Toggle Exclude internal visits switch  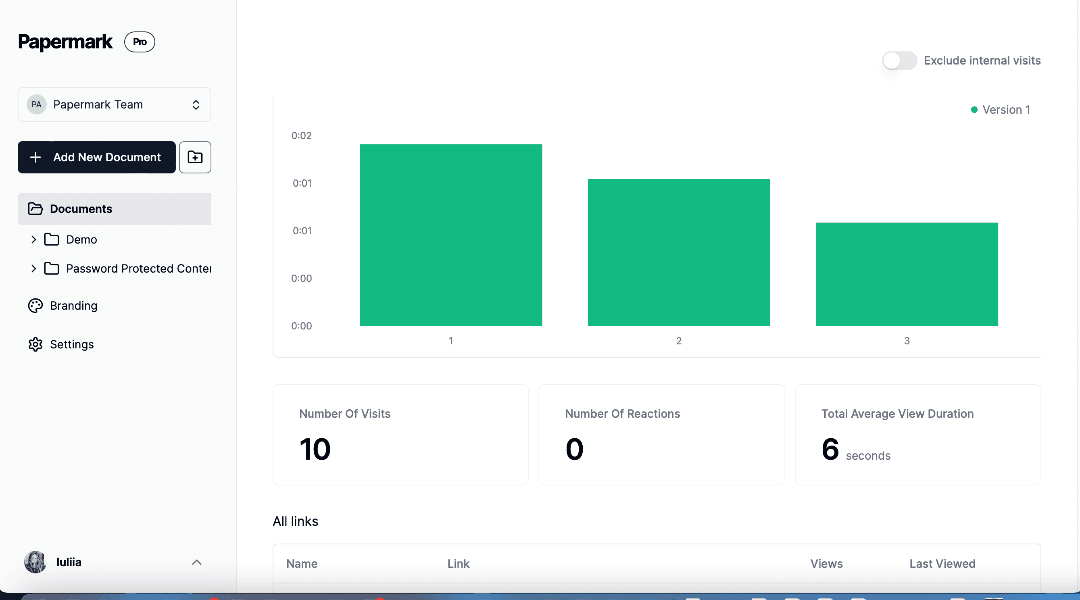point(899,61)
